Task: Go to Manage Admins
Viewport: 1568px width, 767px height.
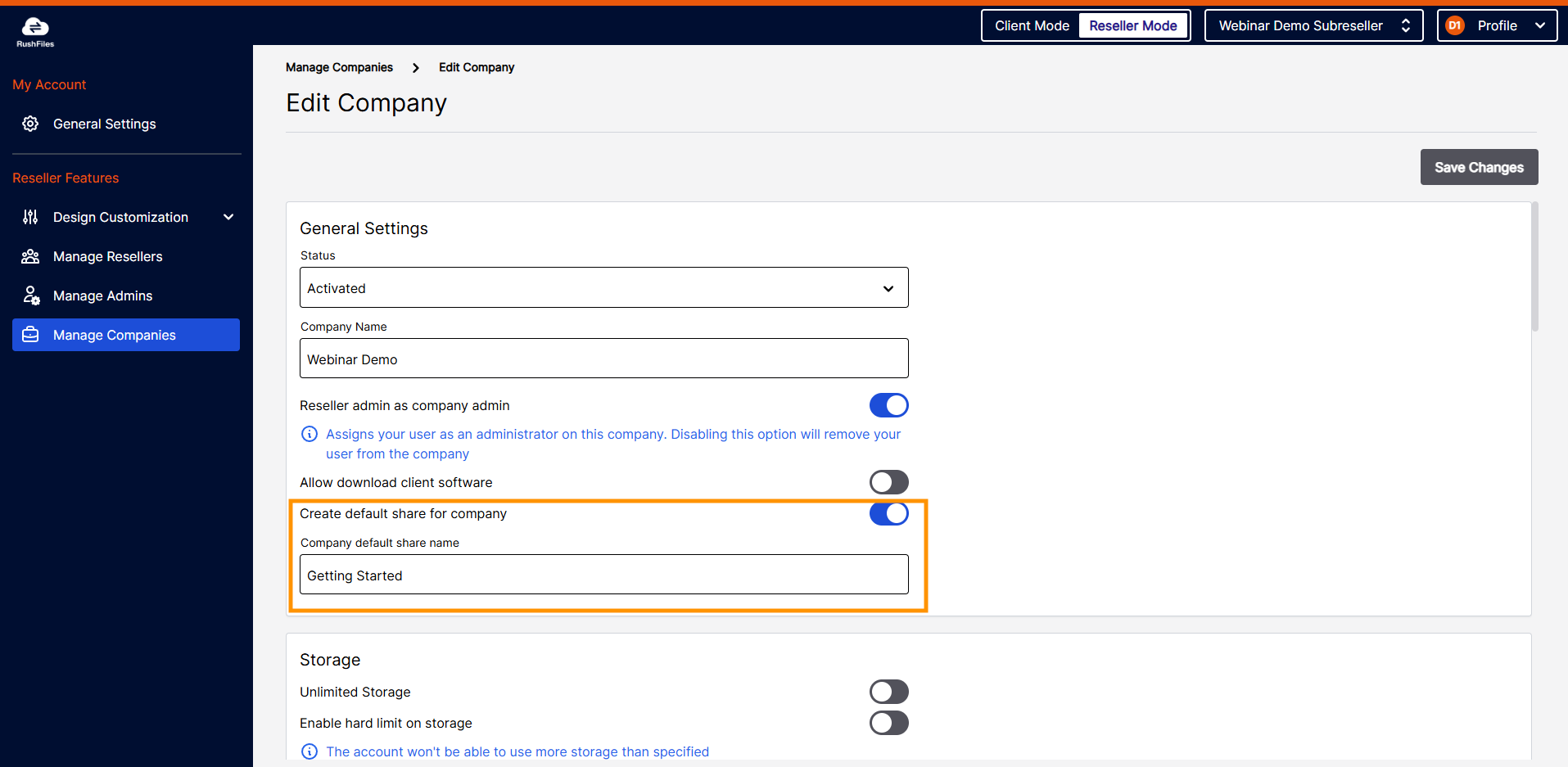Action: pos(126,296)
